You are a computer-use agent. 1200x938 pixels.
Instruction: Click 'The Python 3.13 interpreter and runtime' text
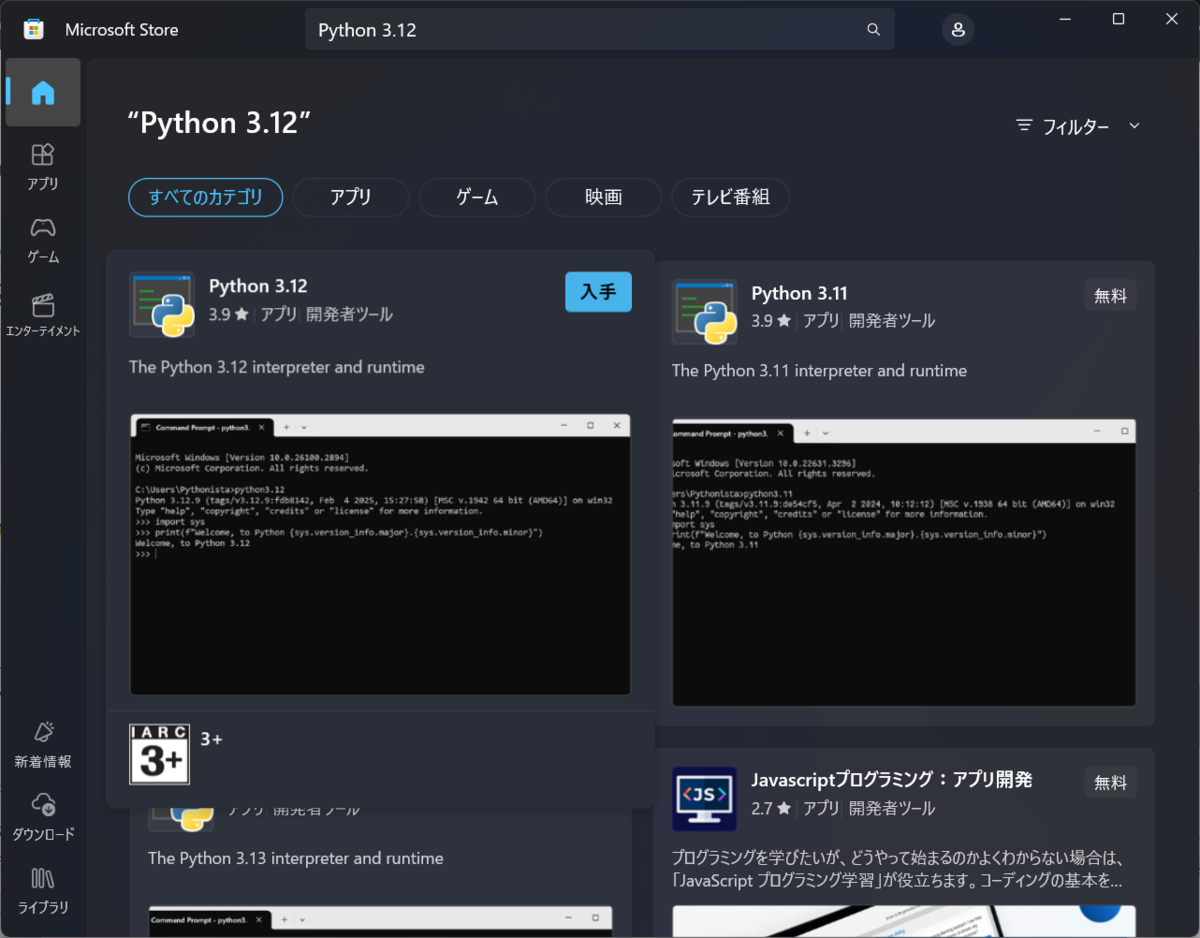click(x=296, y=858)
